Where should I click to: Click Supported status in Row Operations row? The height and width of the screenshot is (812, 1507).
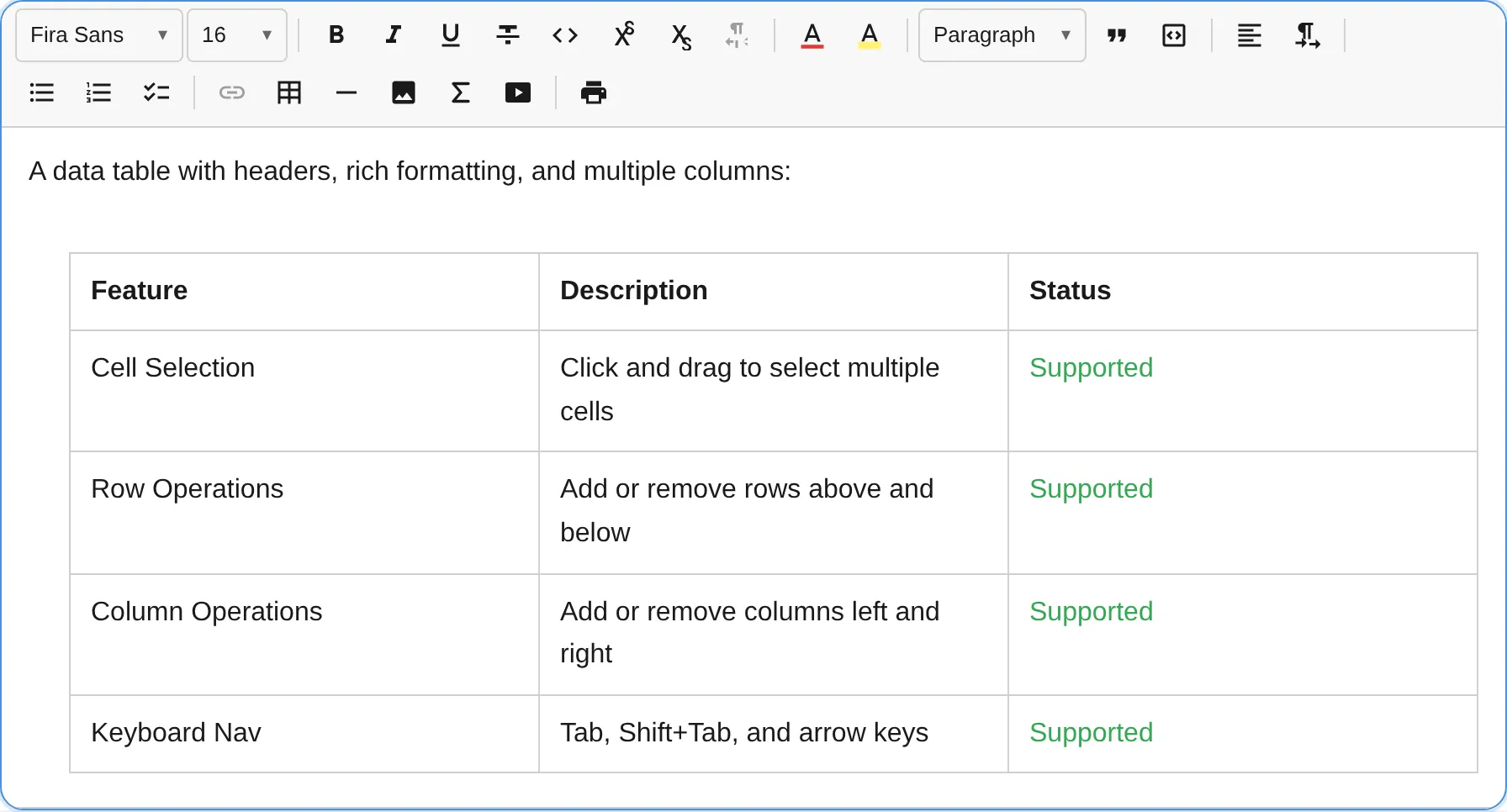[1091, 489]
